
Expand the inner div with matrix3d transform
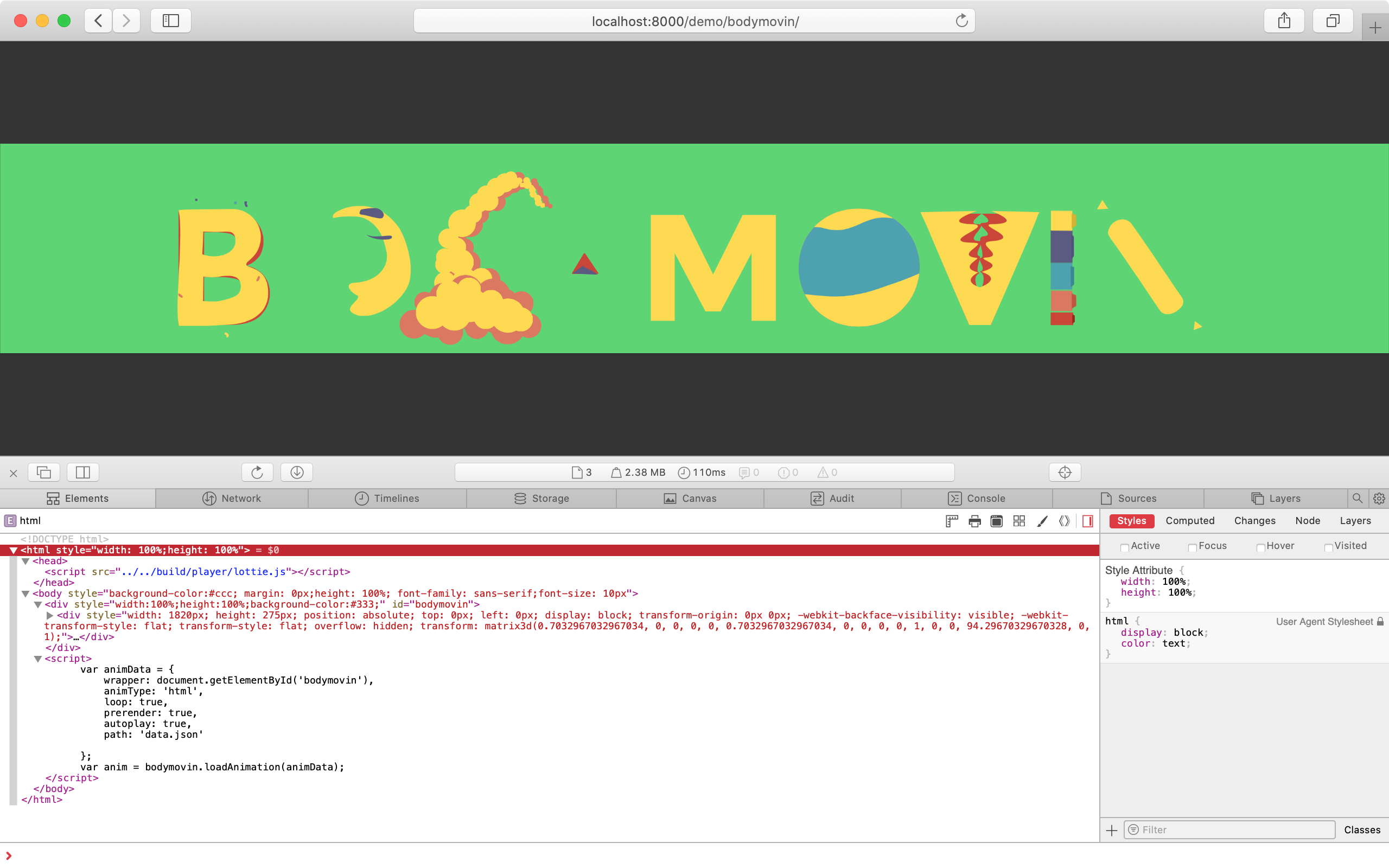click(x=49, y=615)
